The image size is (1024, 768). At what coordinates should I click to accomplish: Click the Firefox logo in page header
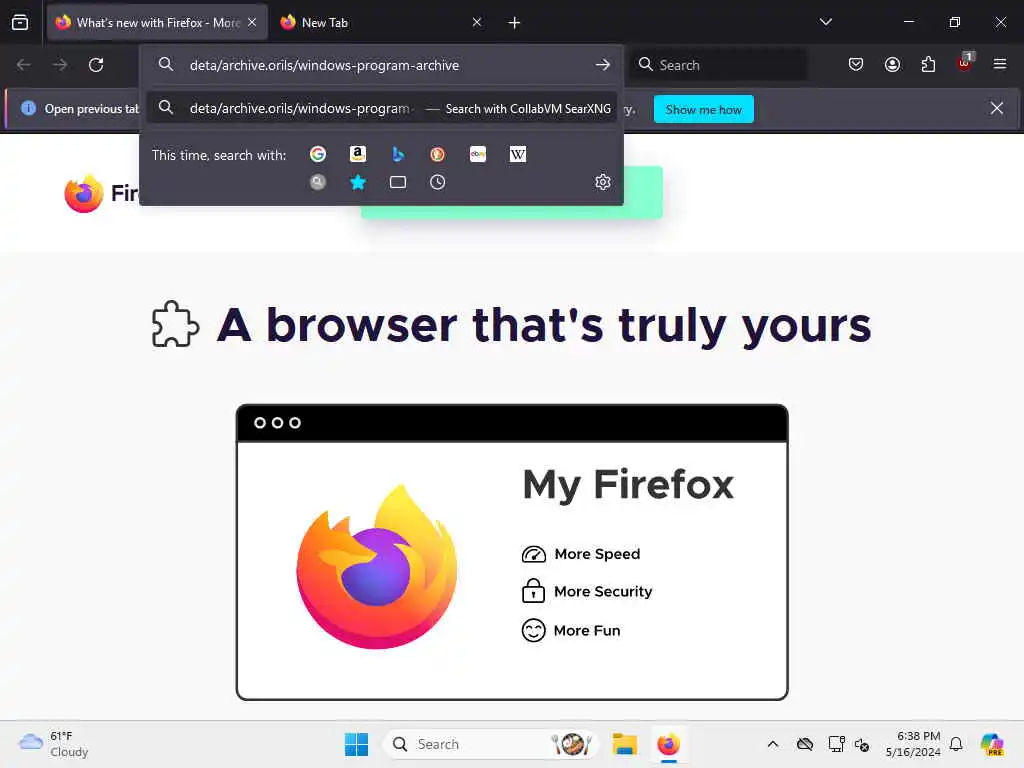coord(84,193)
